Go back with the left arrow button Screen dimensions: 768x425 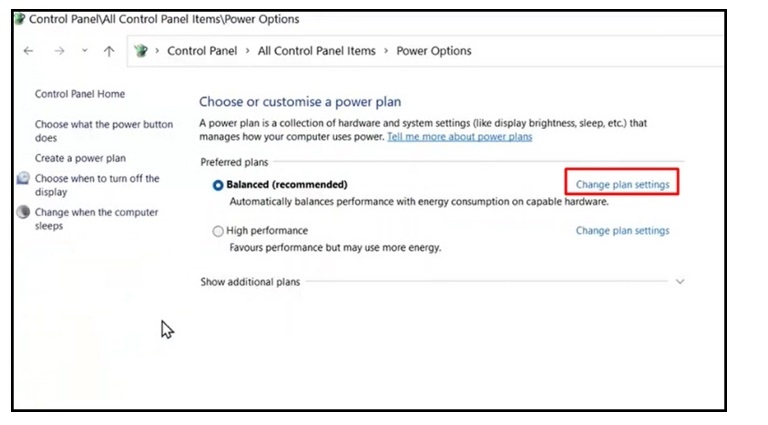28,51
